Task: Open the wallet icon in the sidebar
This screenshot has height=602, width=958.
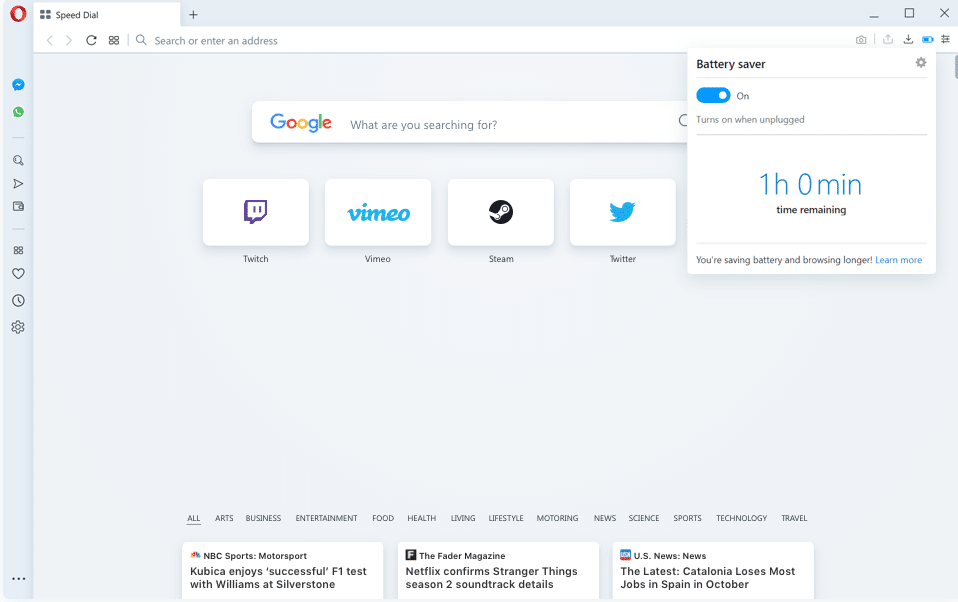Action: click(x=18, y=207)
